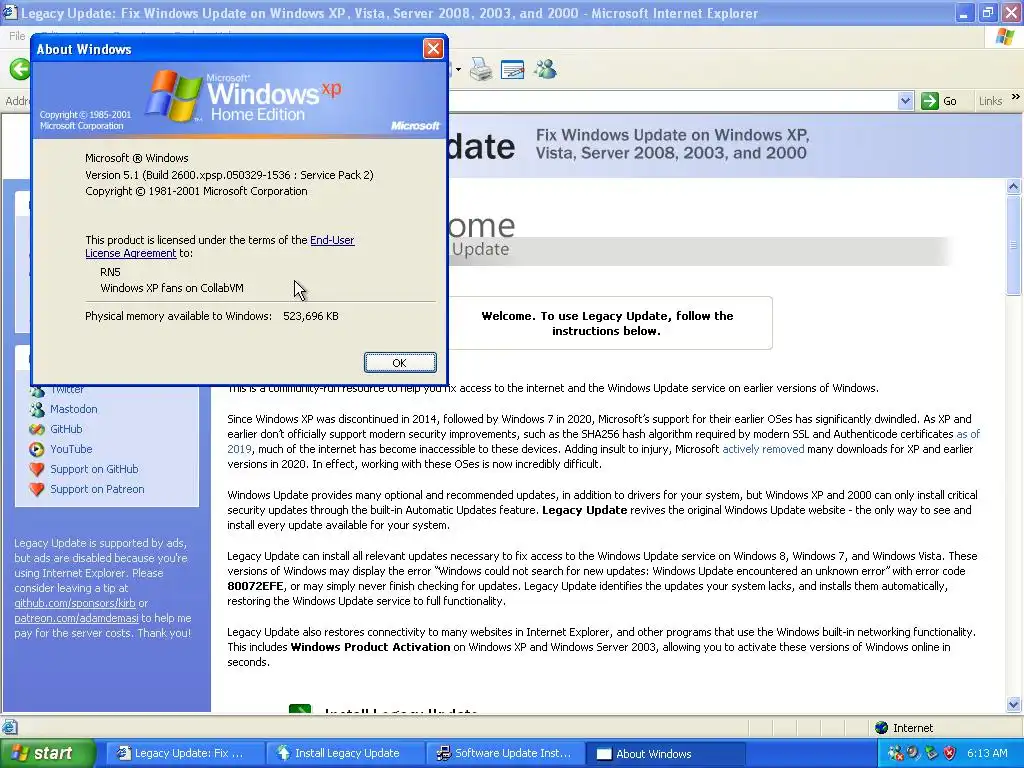Click the second tray icon with disc
Screen dimensions: 1024x768
point(913,754)
